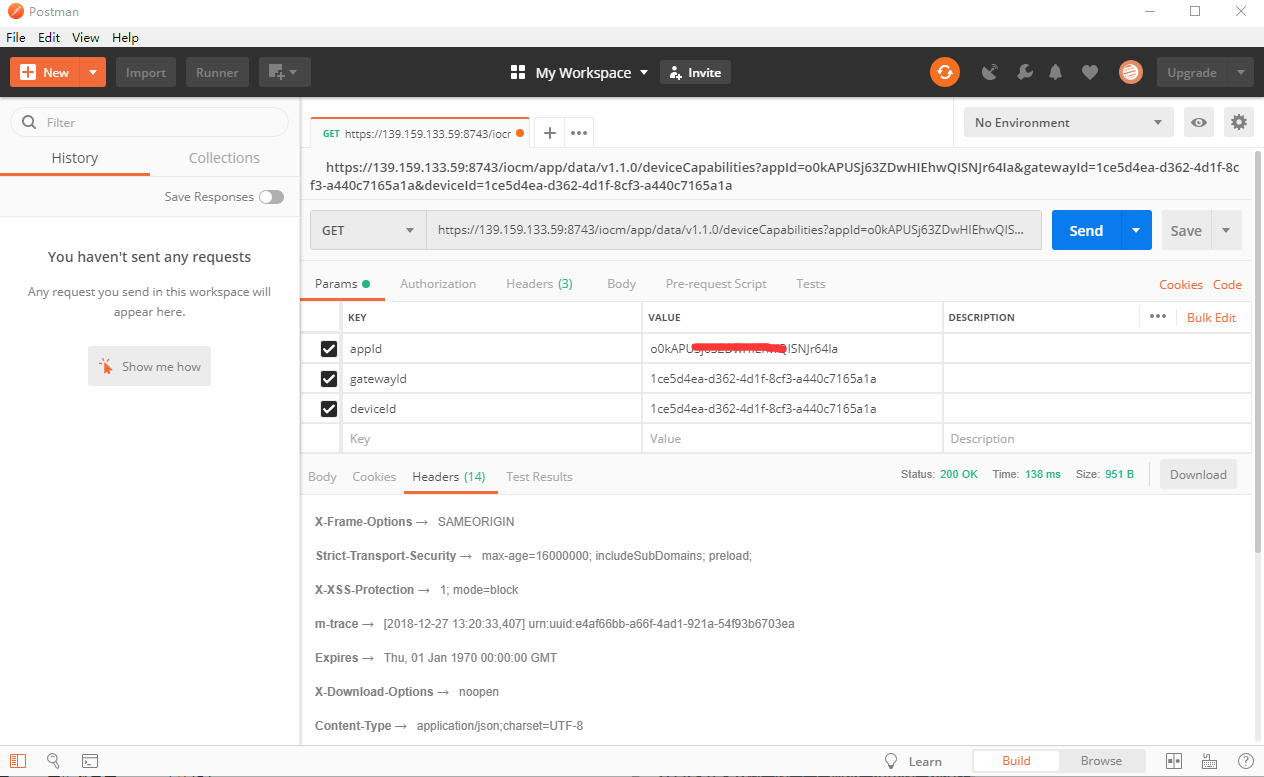
Task: Open Learn lightbulb in status bar
Action: tap(892, 761)
